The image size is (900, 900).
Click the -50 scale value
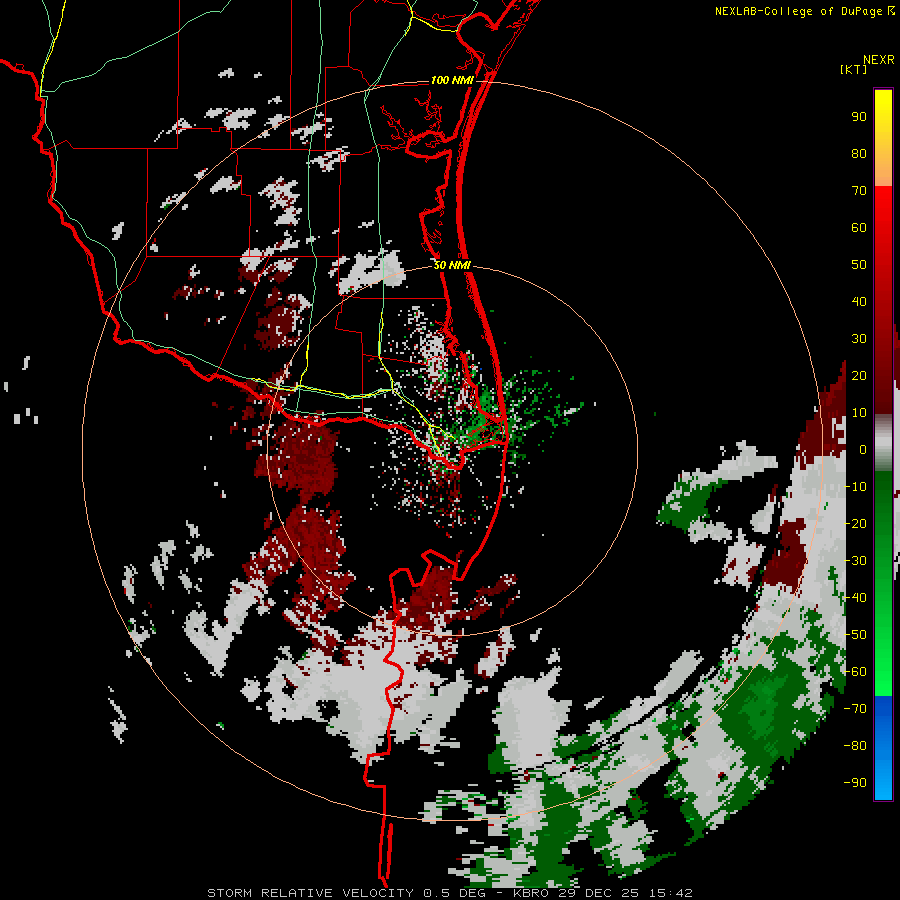point(855,635)
